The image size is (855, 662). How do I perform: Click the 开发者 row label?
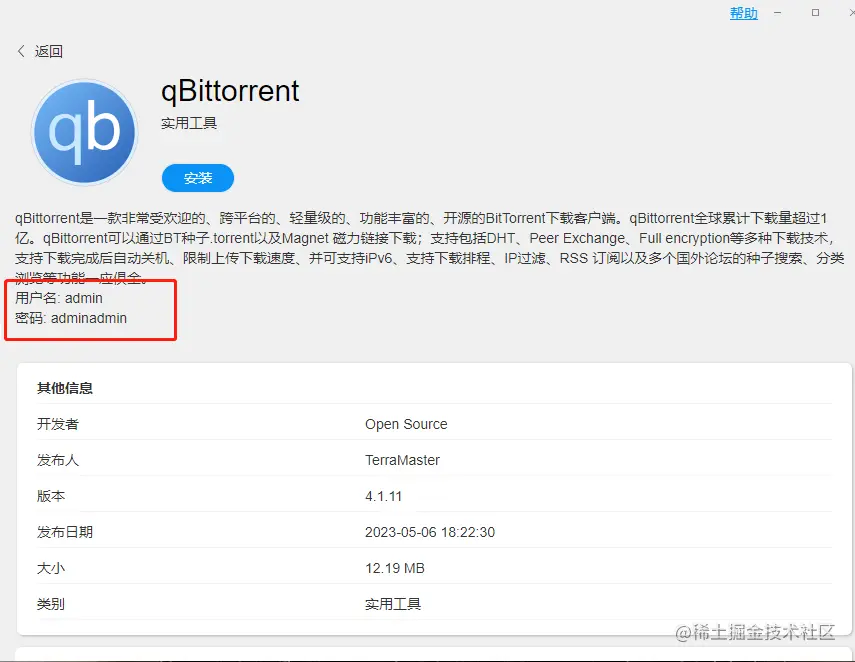(58, 424)
